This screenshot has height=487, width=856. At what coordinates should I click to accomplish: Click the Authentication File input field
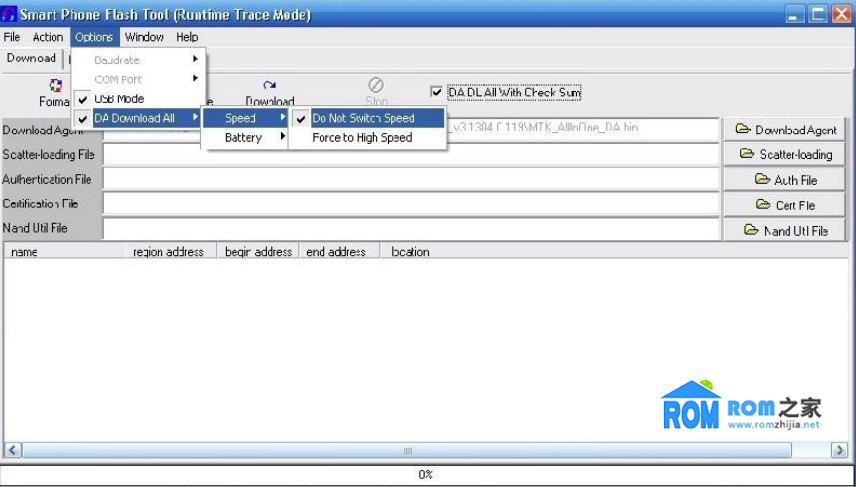411,179
